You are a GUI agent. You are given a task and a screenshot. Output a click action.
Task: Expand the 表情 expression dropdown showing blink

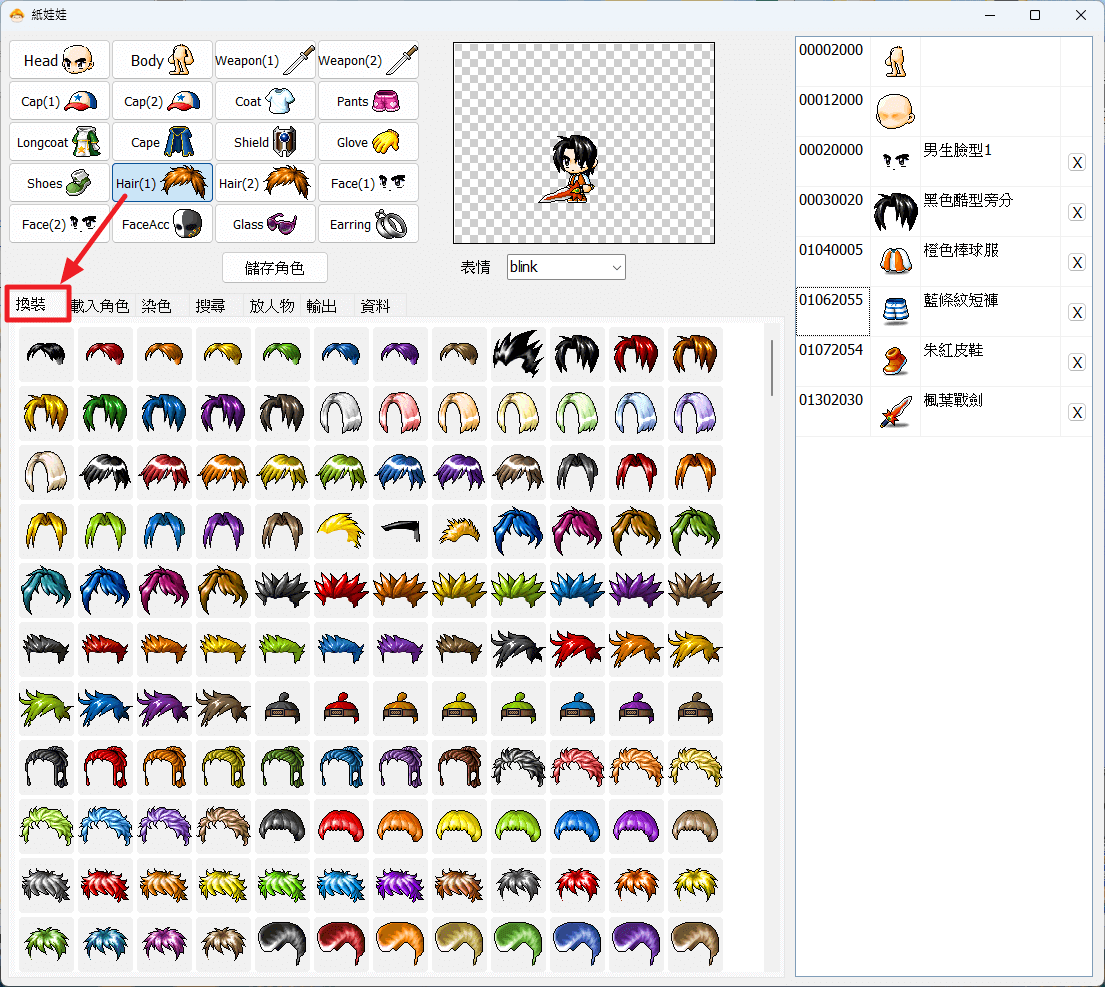(566, 267)
